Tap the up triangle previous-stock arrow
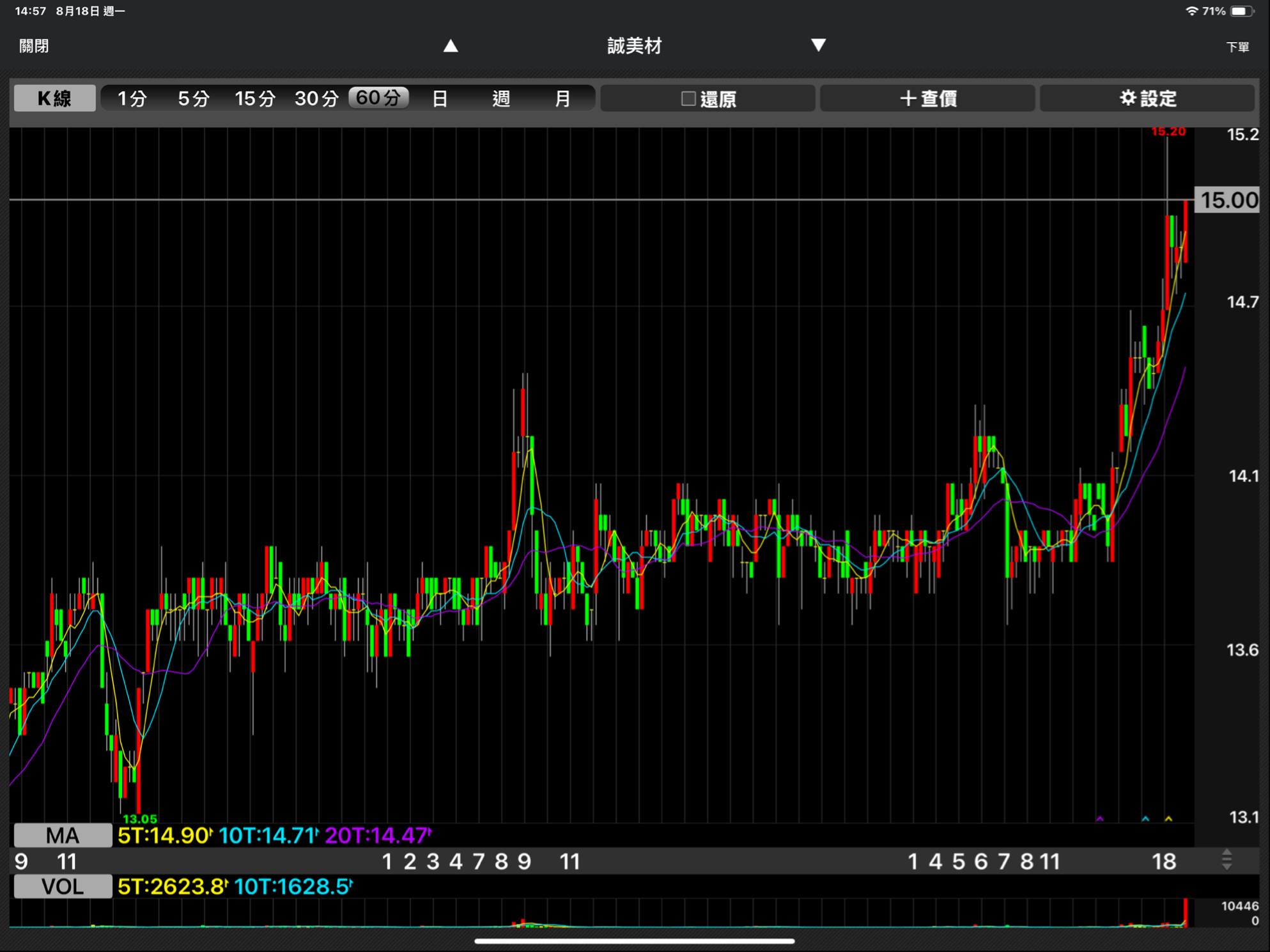 (x=451, y=46)
